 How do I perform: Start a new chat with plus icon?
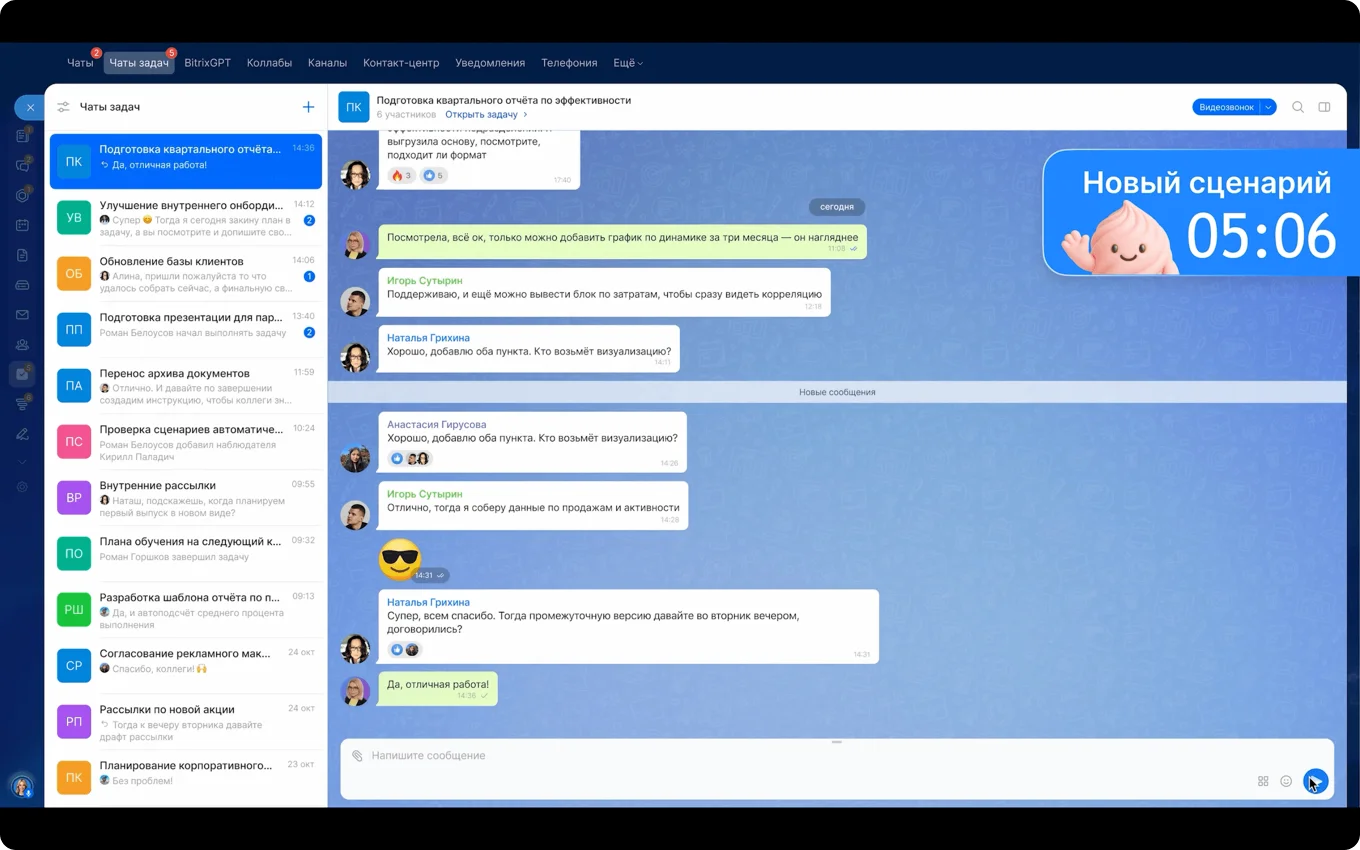308,107
